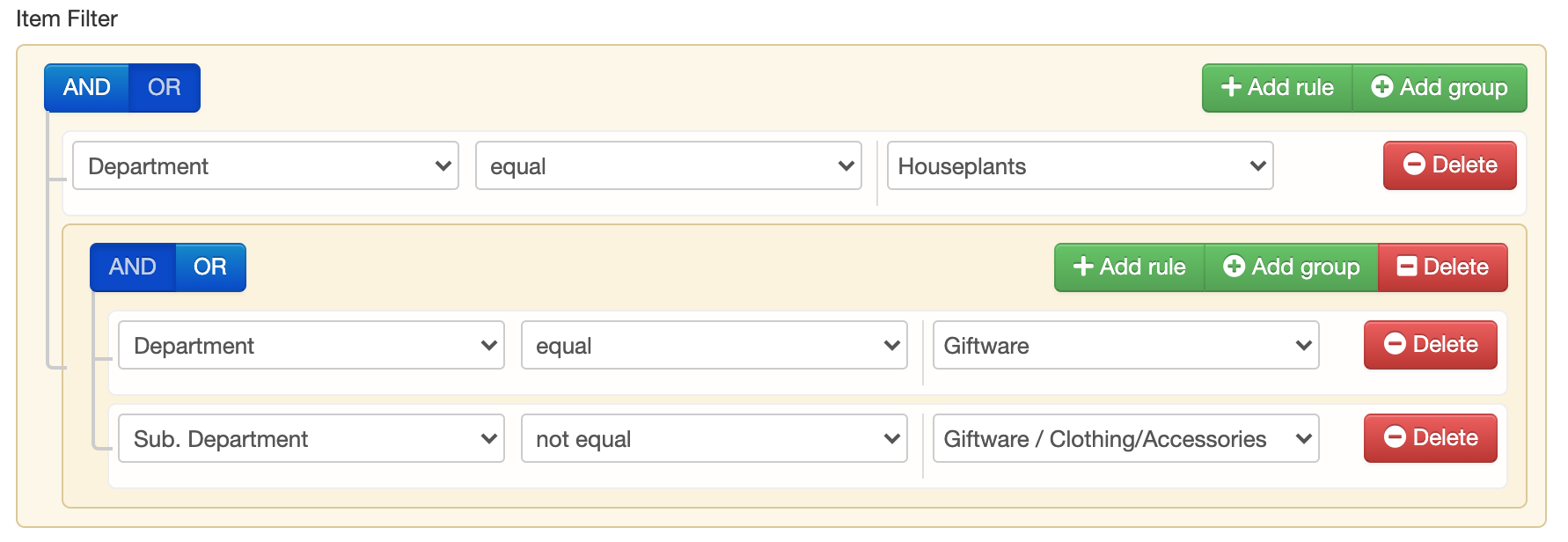The height and width of the screenshot is (542, 1568).
Task: Toggle outer group condition to OR
Action: [x=165, y=88]
